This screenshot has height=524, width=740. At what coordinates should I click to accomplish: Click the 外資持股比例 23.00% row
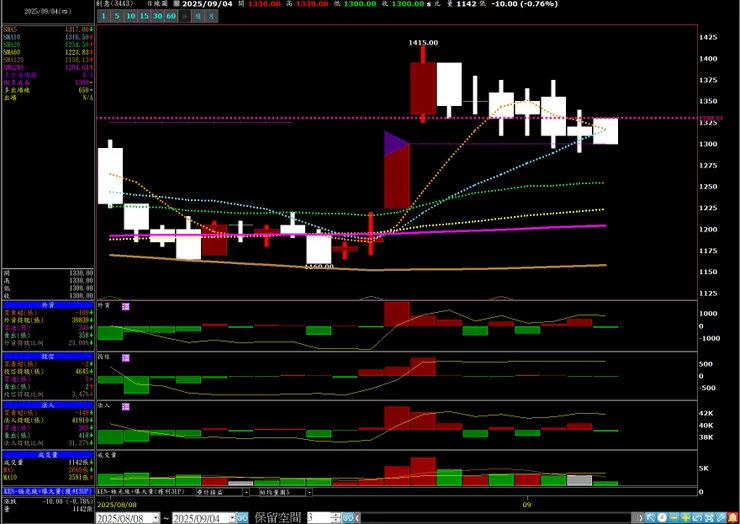48,343
